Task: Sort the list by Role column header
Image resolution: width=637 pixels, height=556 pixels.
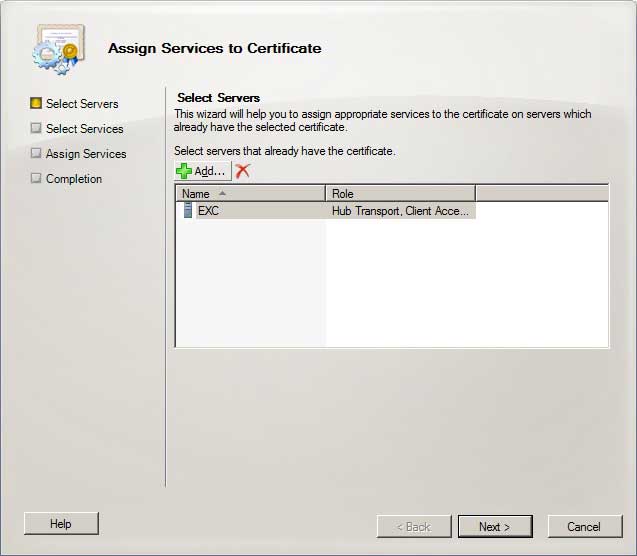Action: (x=400, y=193)
